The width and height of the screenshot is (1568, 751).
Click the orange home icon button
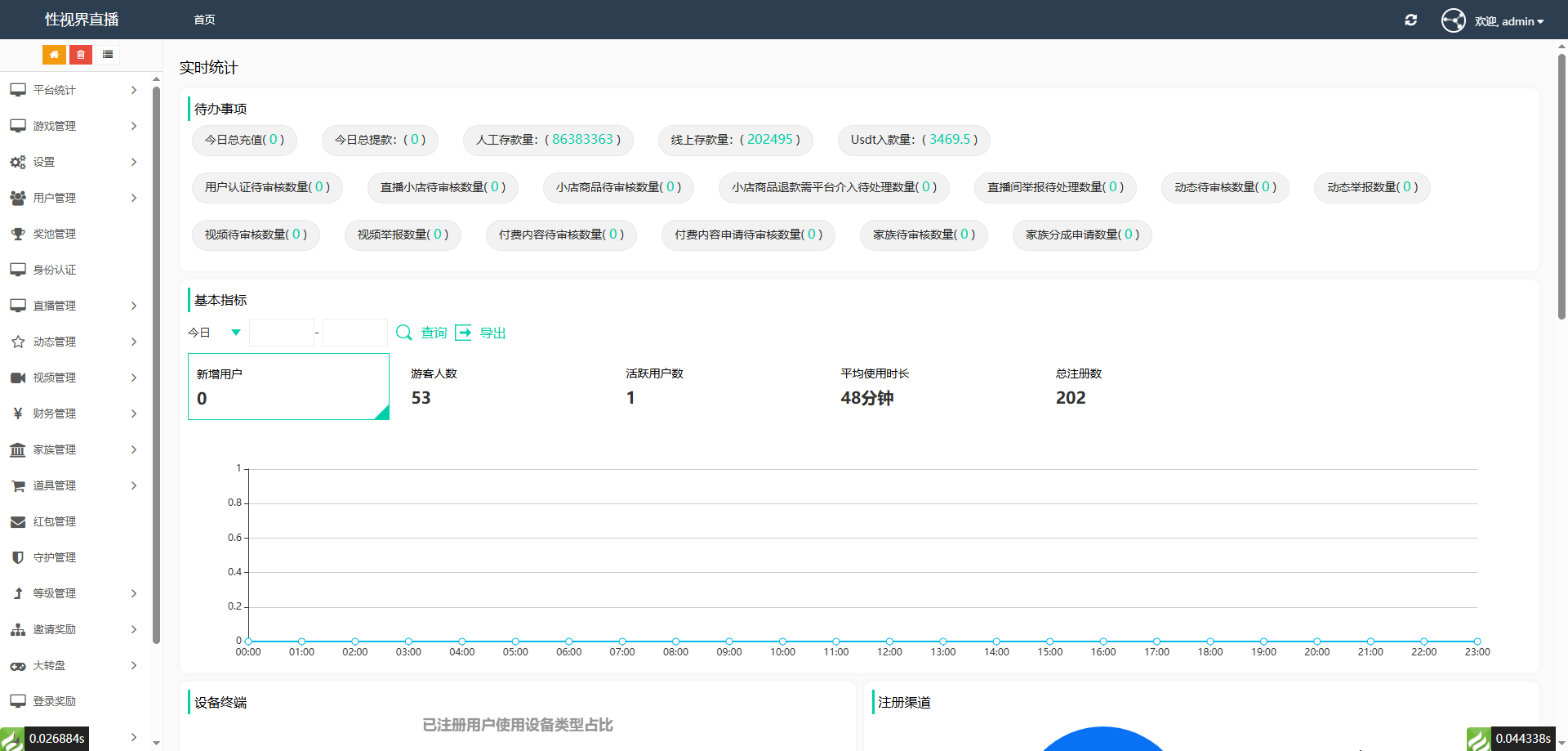(x=54, y=55)
